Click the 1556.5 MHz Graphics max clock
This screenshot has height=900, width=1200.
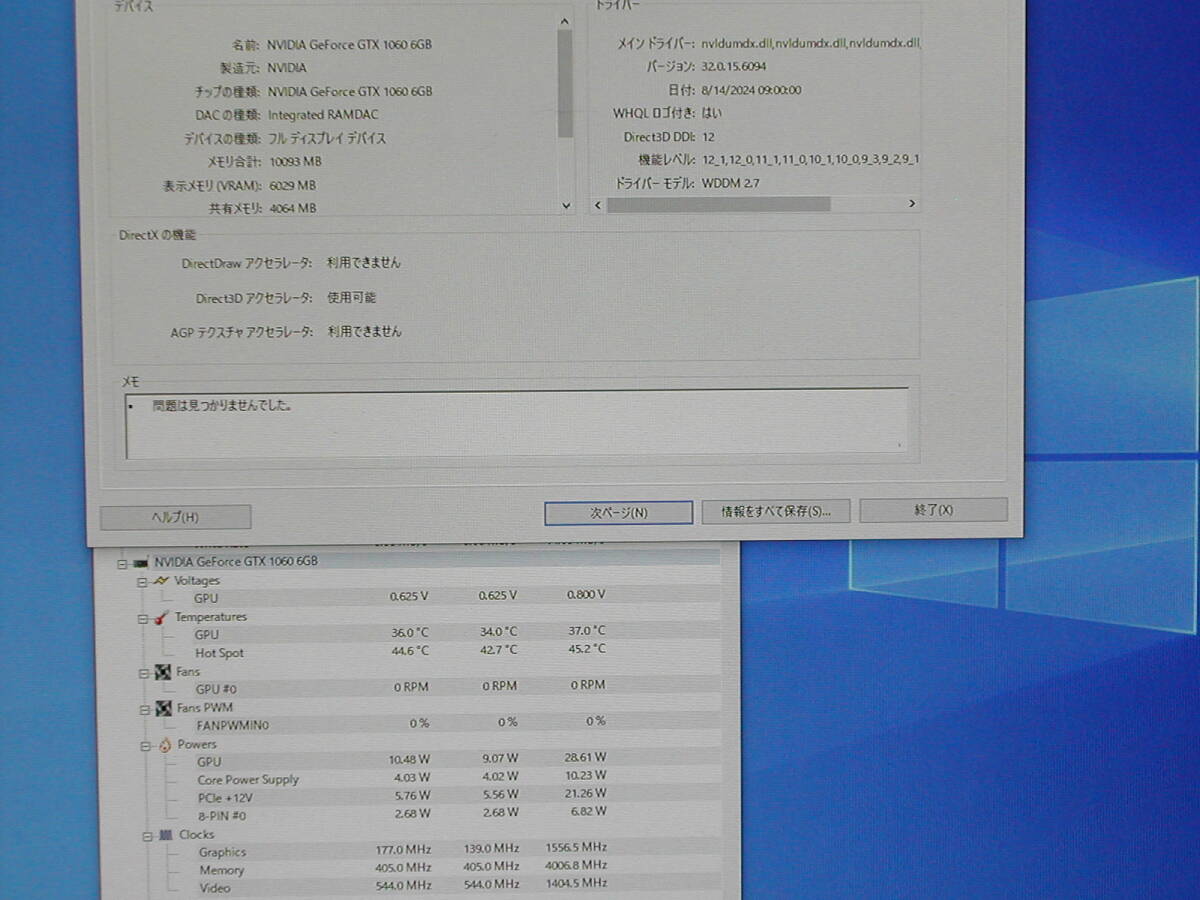(x=577, y=846)
